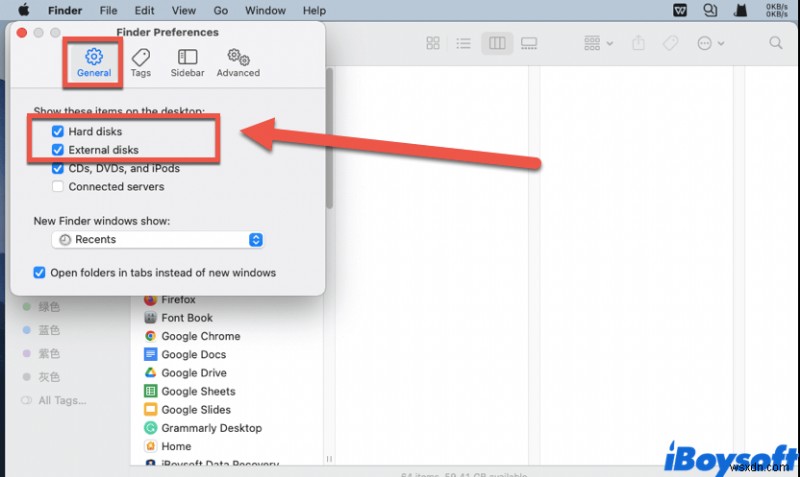Open the Go menu
800x477 pixels.
(x=220, y=10)
